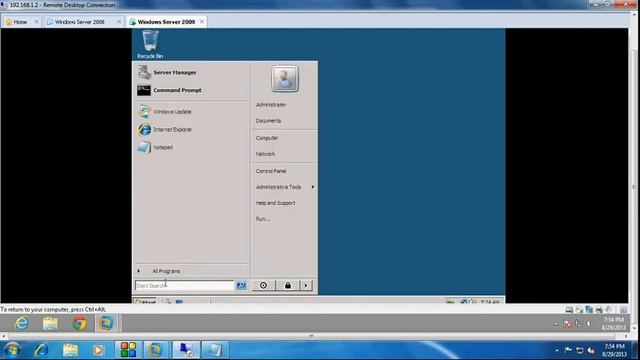Screen dimensions: 640x360
Task: Launch Windows Media Player from the bottom taskbar
Action: (x=98, y=350)
